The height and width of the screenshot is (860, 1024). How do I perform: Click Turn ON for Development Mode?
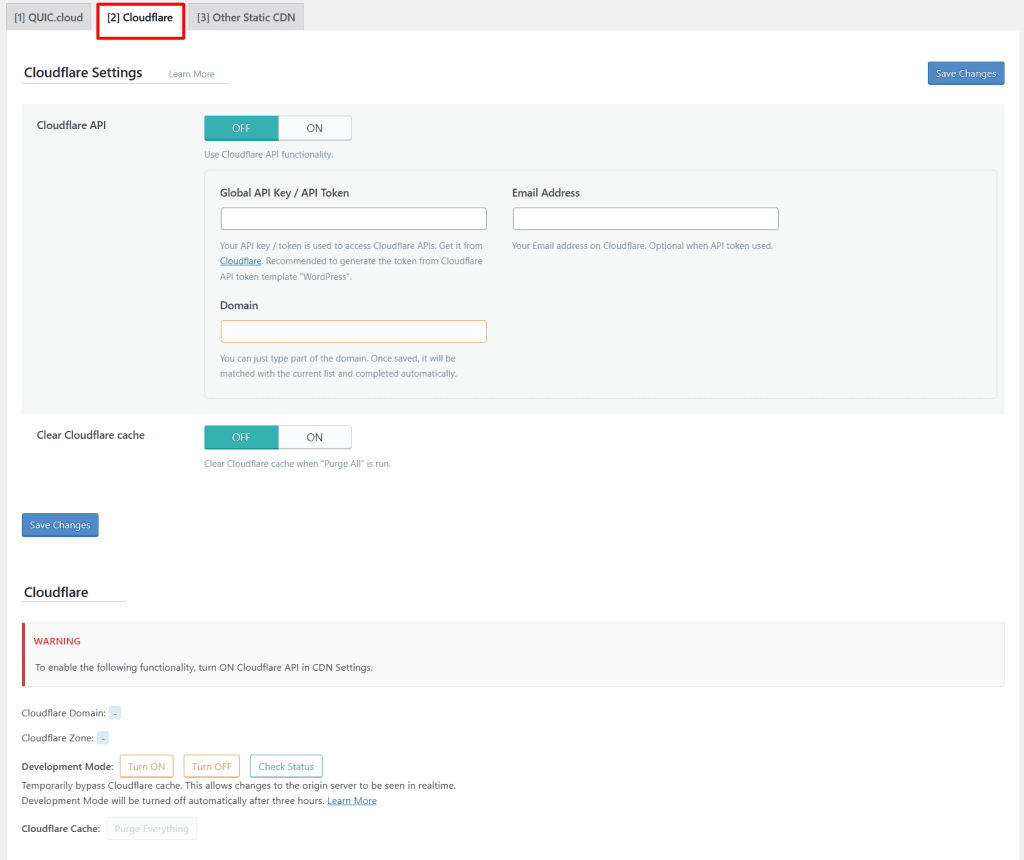pos(146,766)
